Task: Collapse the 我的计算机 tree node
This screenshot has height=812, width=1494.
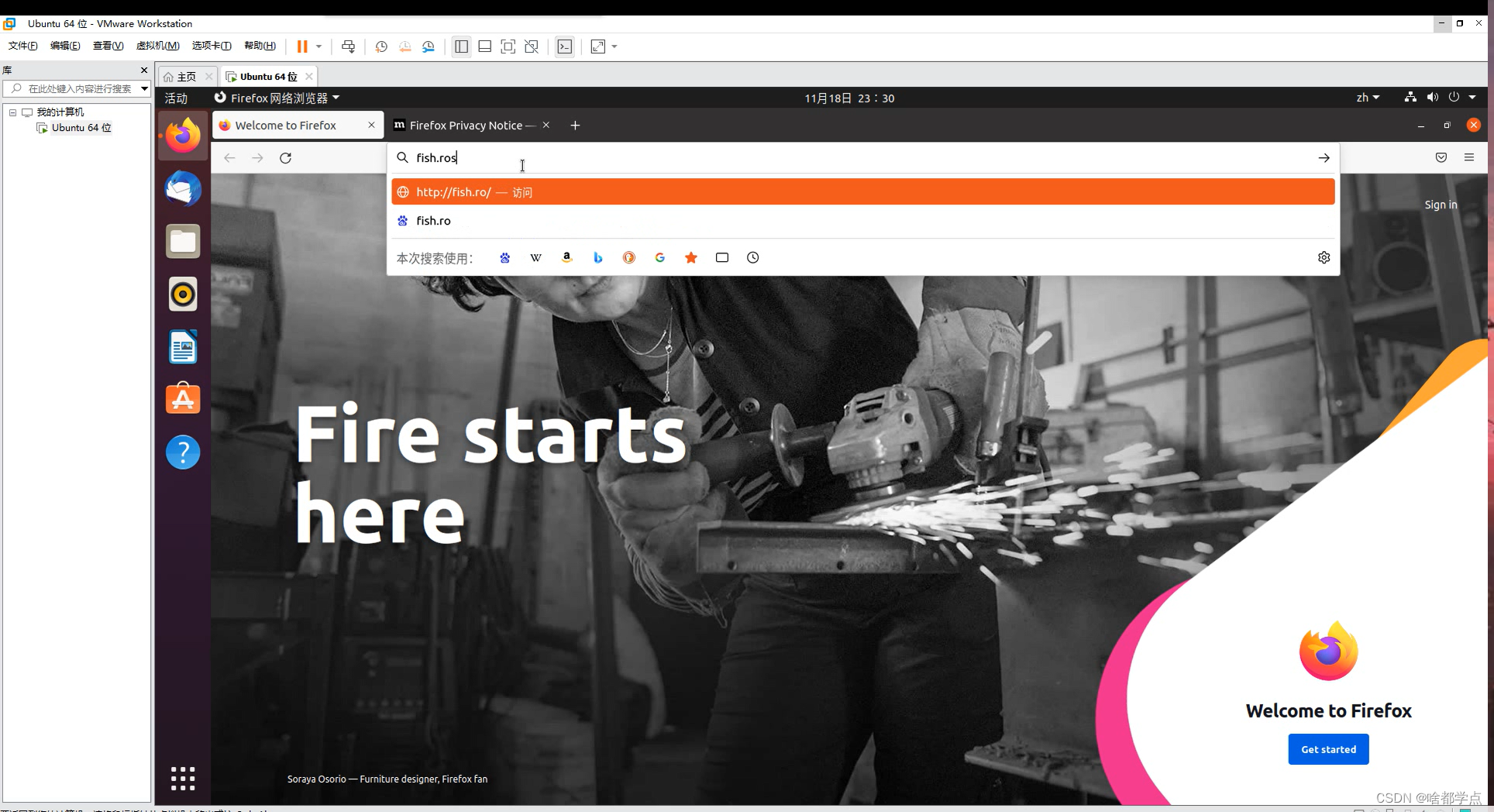Action: point(12,112)
